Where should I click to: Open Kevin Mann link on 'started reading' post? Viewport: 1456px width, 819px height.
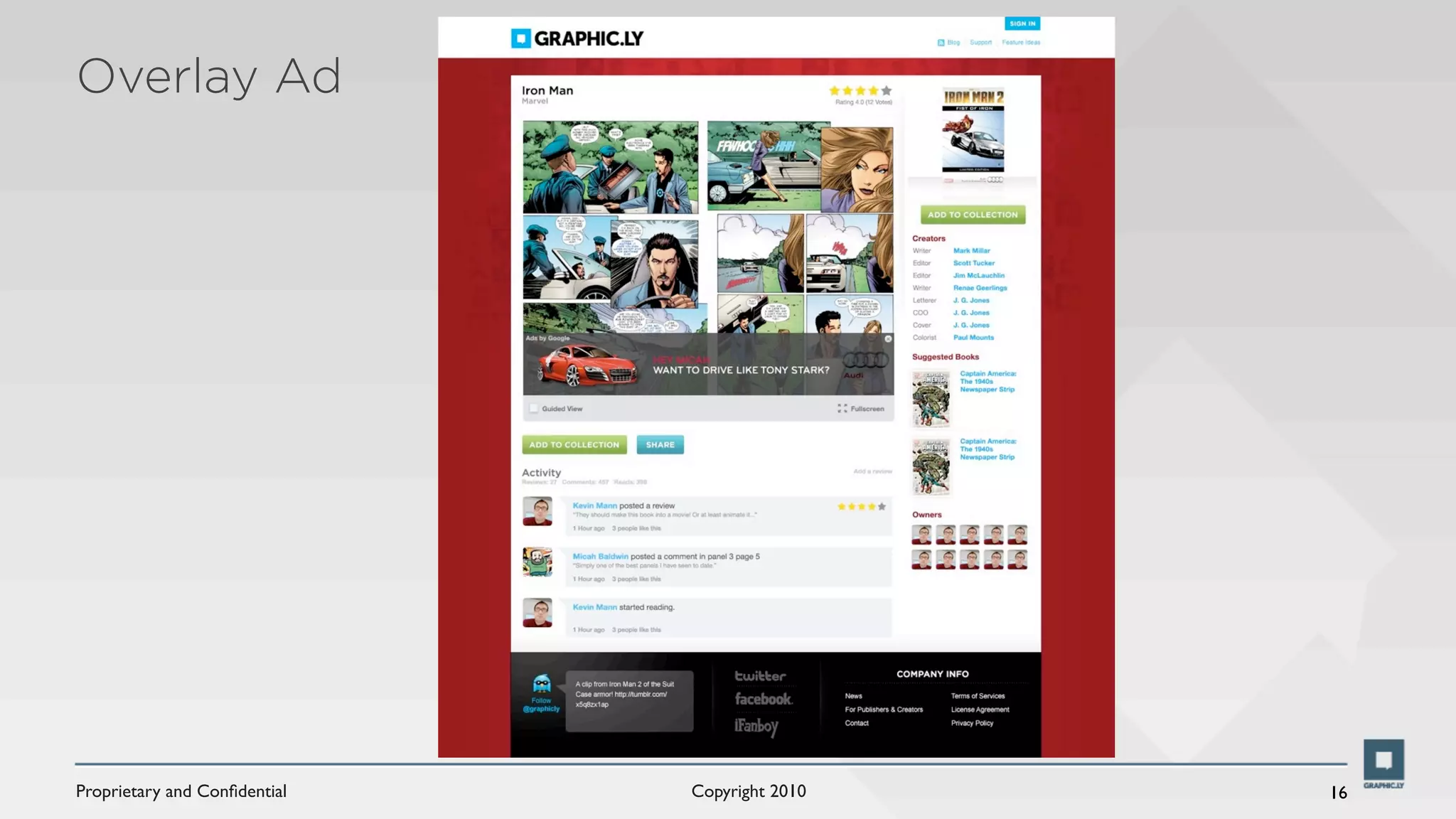[x=594, y=607]
